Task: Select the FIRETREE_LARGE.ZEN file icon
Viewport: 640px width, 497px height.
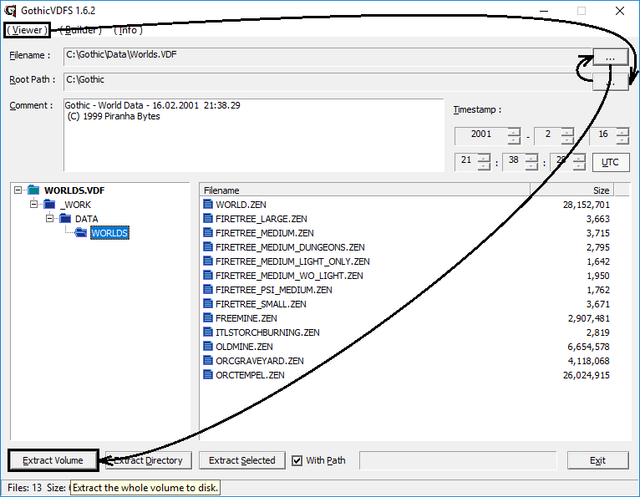Action: click(x=208, y=218)
